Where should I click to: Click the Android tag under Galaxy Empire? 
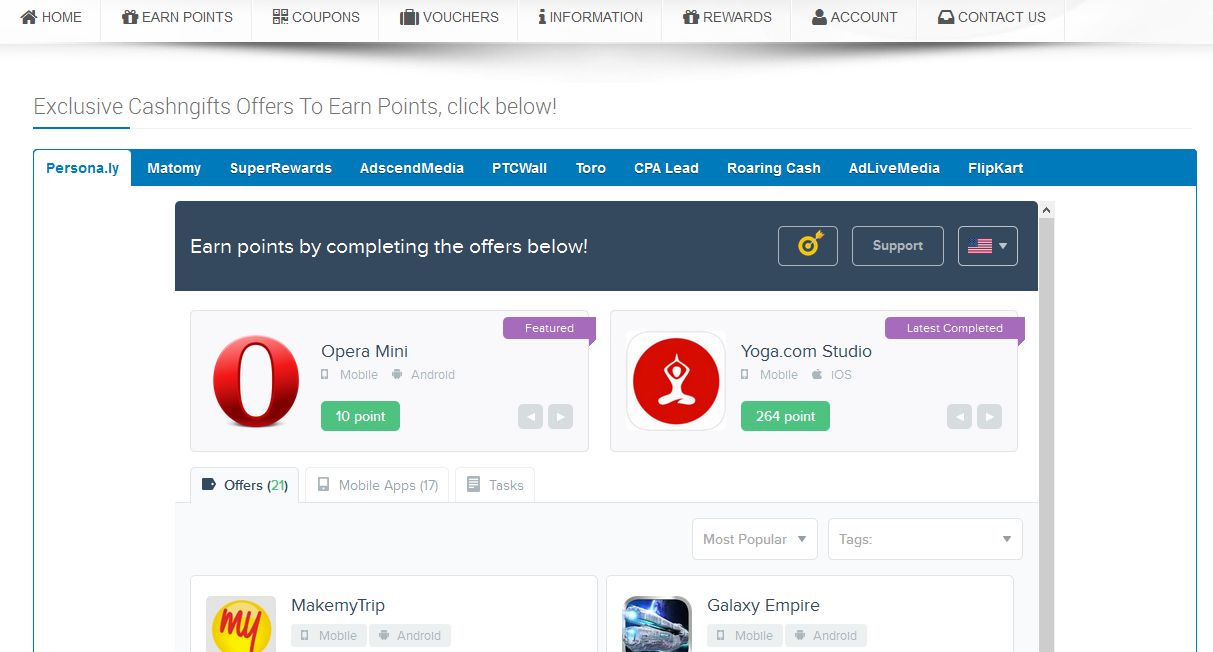(826, 635)
